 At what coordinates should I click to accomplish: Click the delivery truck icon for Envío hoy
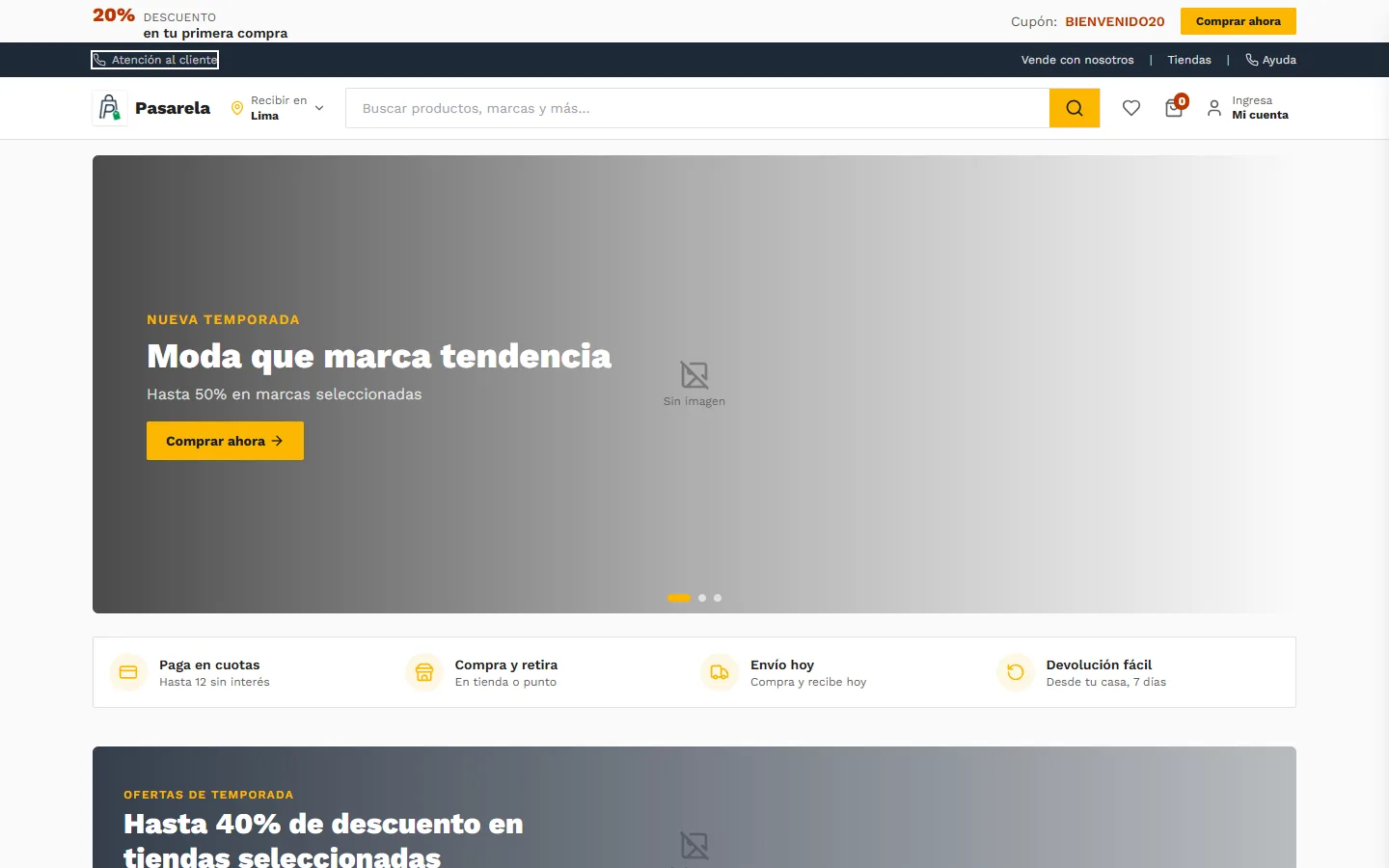[x=720, y=672]
